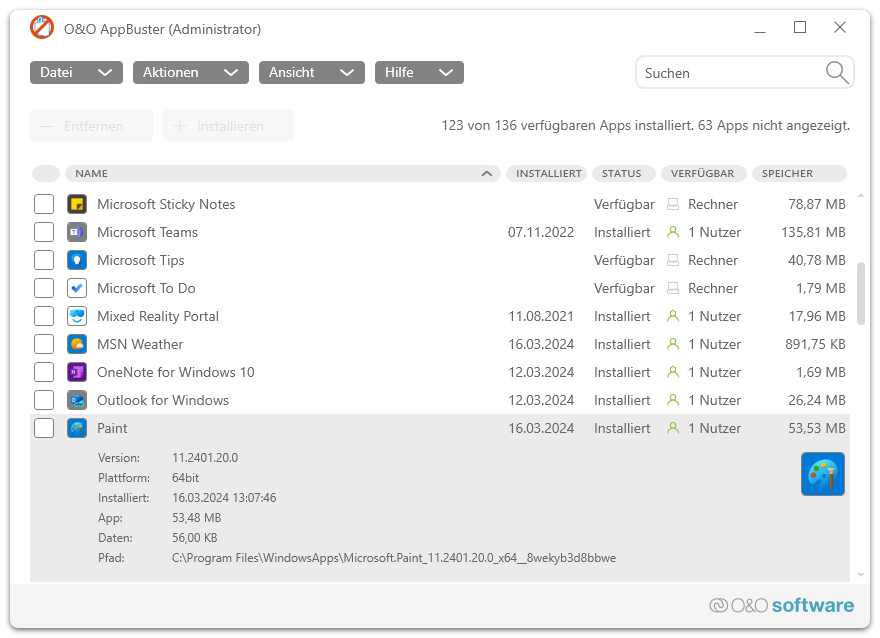880x638 pixels.
Task: Click the 16.03.2024 13:07:46 install timestamp
Action: click(224, 498)
